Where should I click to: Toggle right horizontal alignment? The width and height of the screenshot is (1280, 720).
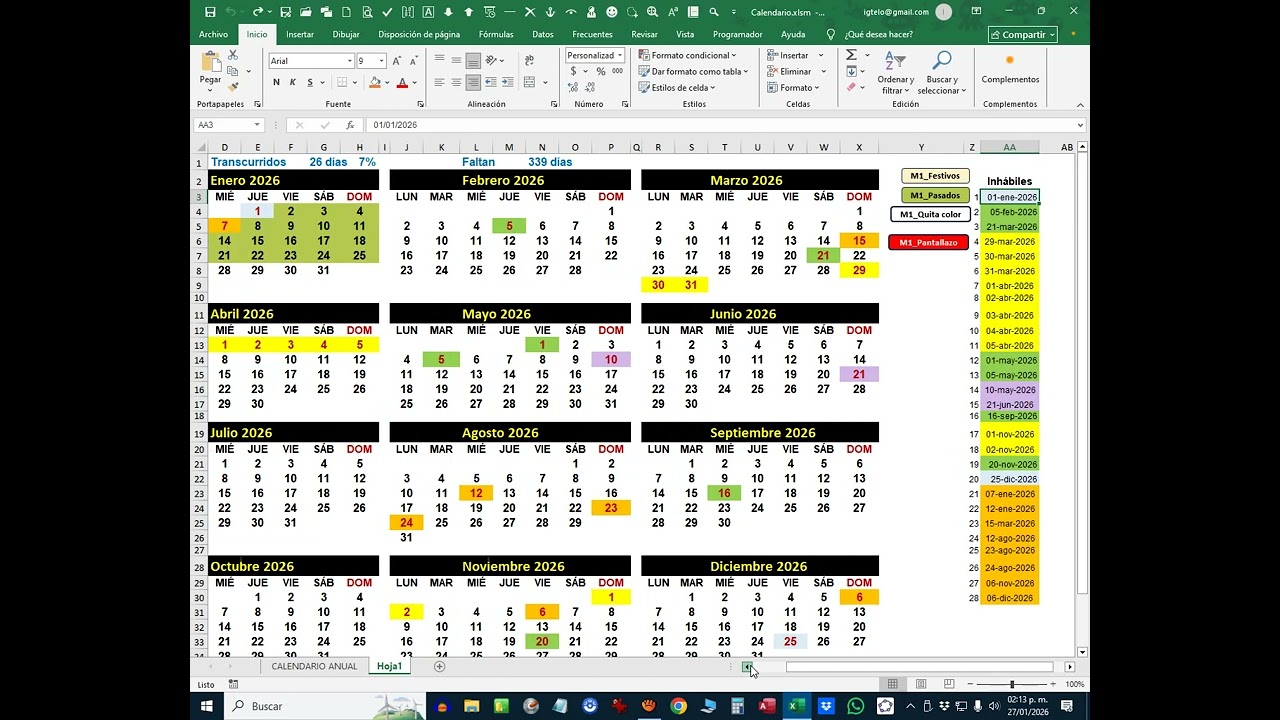coord(473,83)
